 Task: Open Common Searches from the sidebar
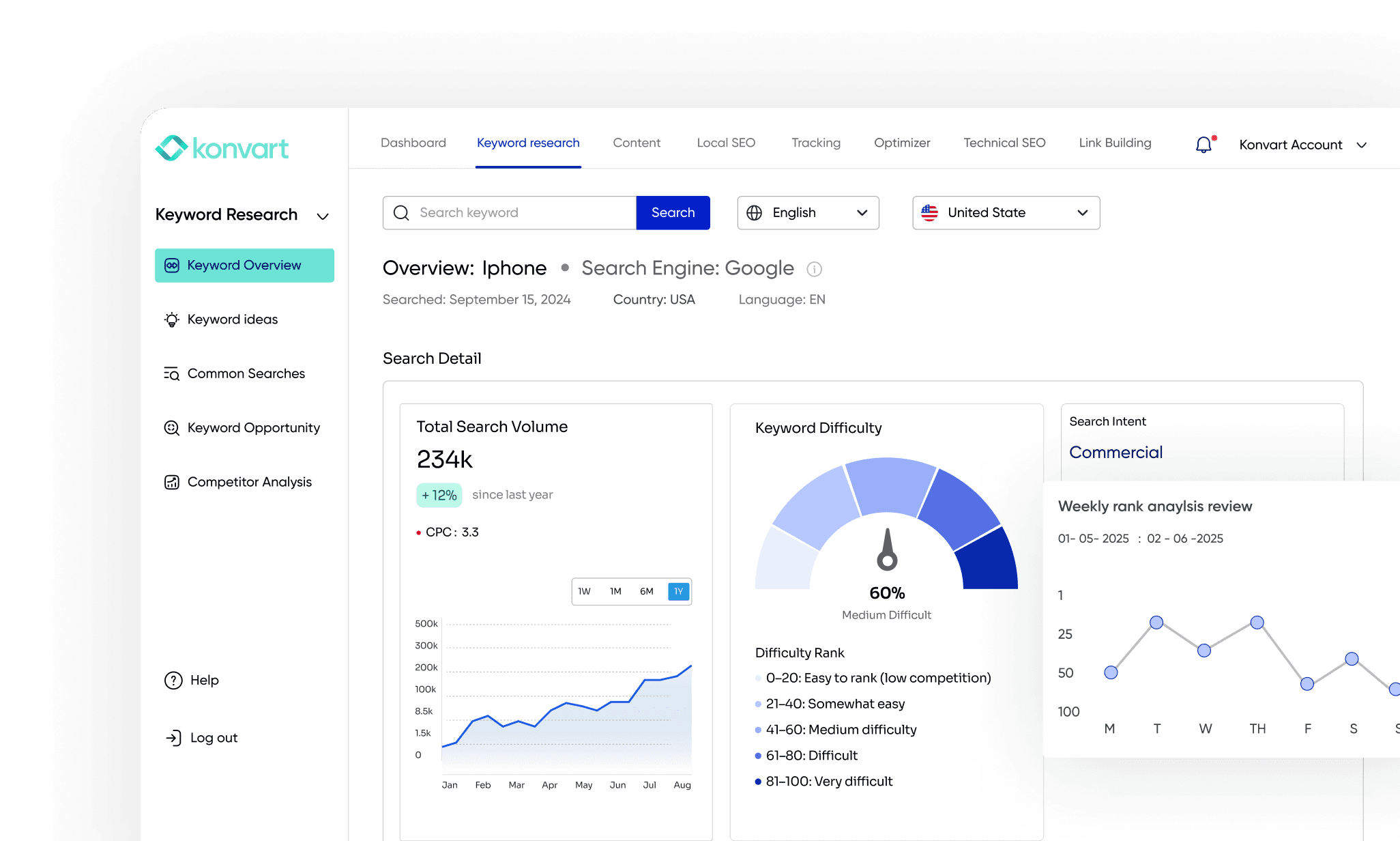[x=246, y=373]
